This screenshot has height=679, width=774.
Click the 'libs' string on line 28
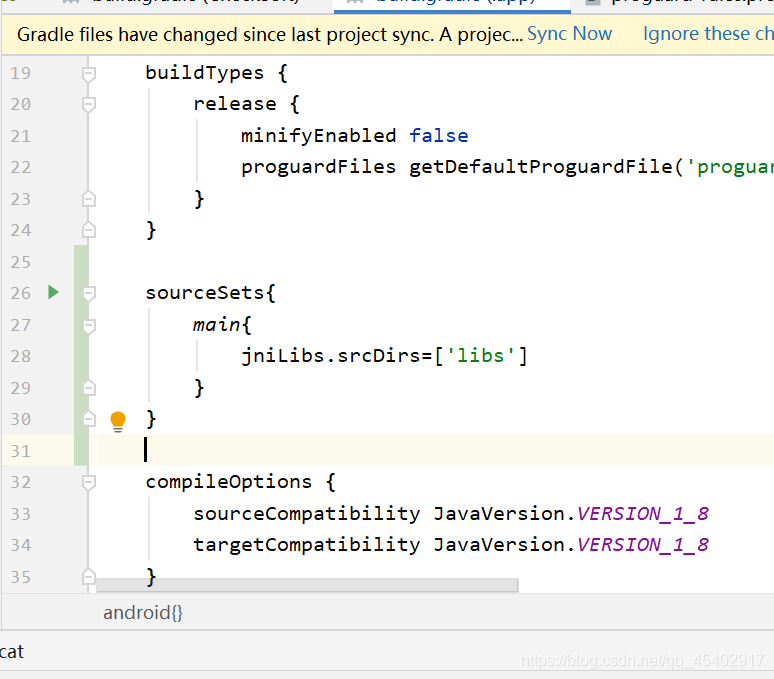click(481, 356)
